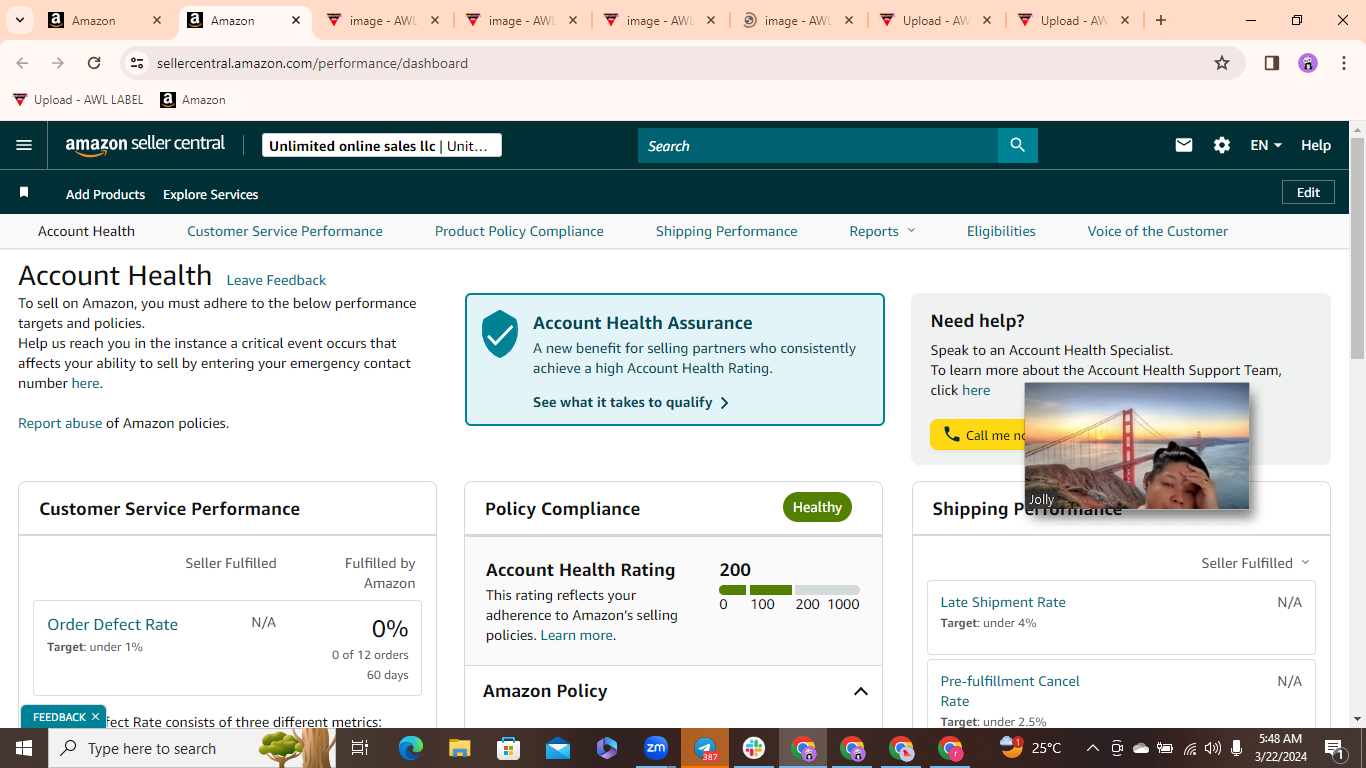Reload the page with the refresh icon
This screenshot has width=1366, height=768.
tap(94, 63)
